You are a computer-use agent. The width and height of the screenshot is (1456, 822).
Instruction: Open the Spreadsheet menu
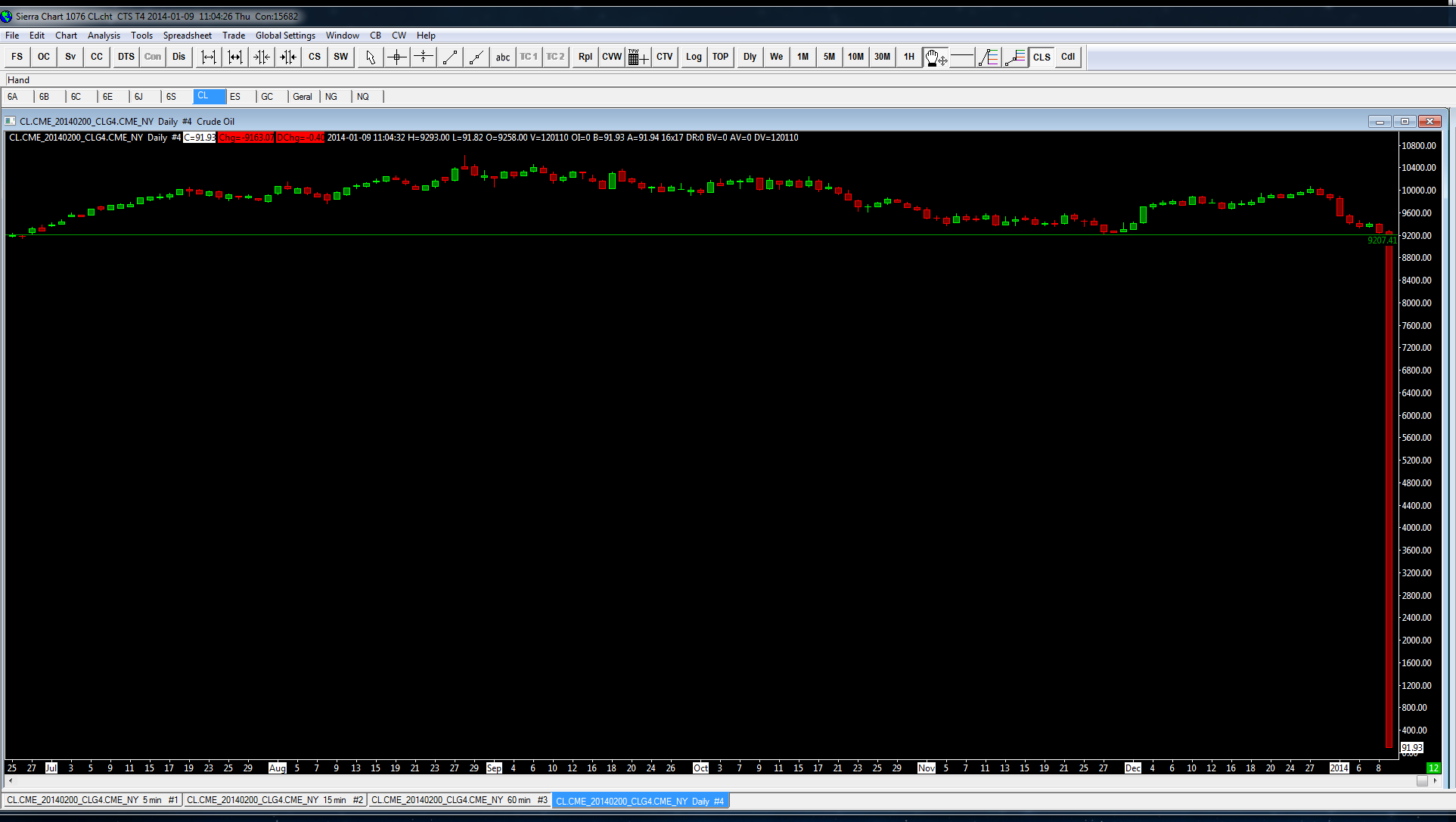(x=187, y=36)
